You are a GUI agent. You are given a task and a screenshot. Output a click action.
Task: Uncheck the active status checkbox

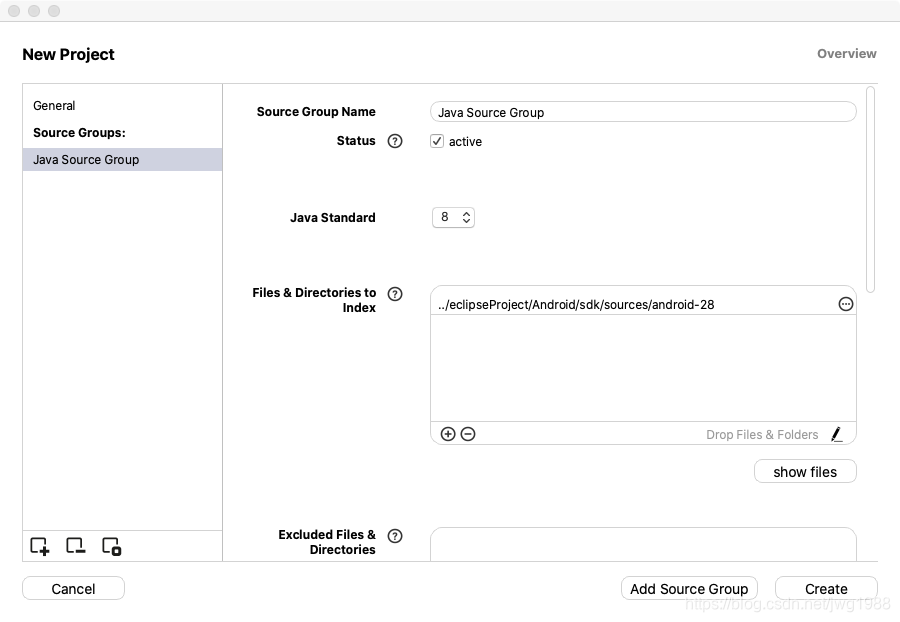tap(437, 141)
